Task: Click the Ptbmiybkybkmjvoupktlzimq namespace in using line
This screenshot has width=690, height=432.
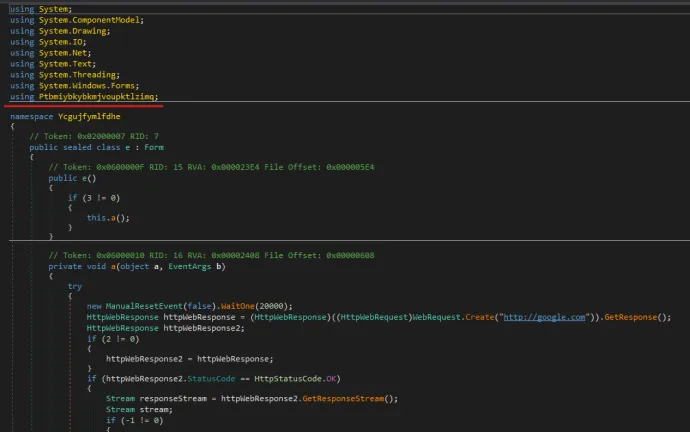Action: click(96, 96)
